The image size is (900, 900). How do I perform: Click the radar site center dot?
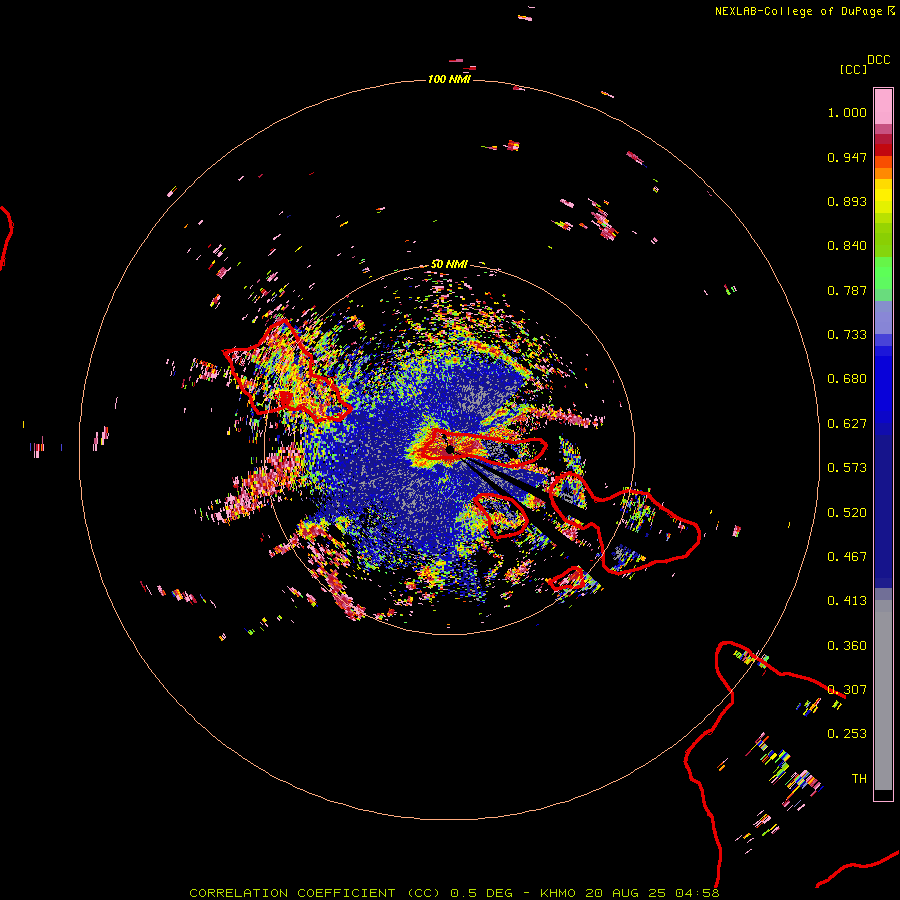tap(450, 449)
